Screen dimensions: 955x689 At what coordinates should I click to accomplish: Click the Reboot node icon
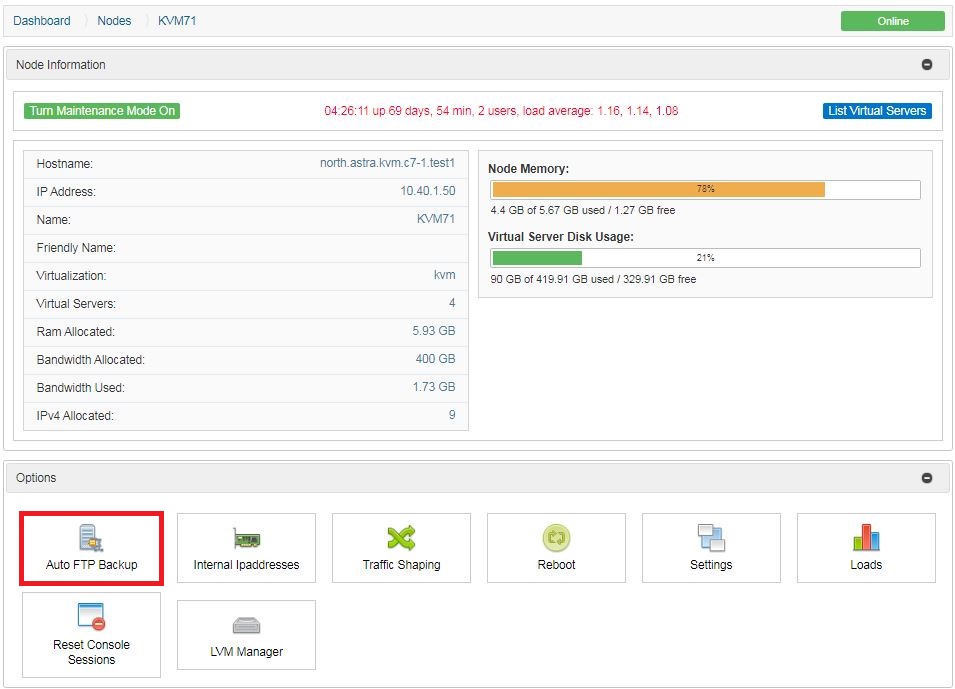click(x=556, y=539)
